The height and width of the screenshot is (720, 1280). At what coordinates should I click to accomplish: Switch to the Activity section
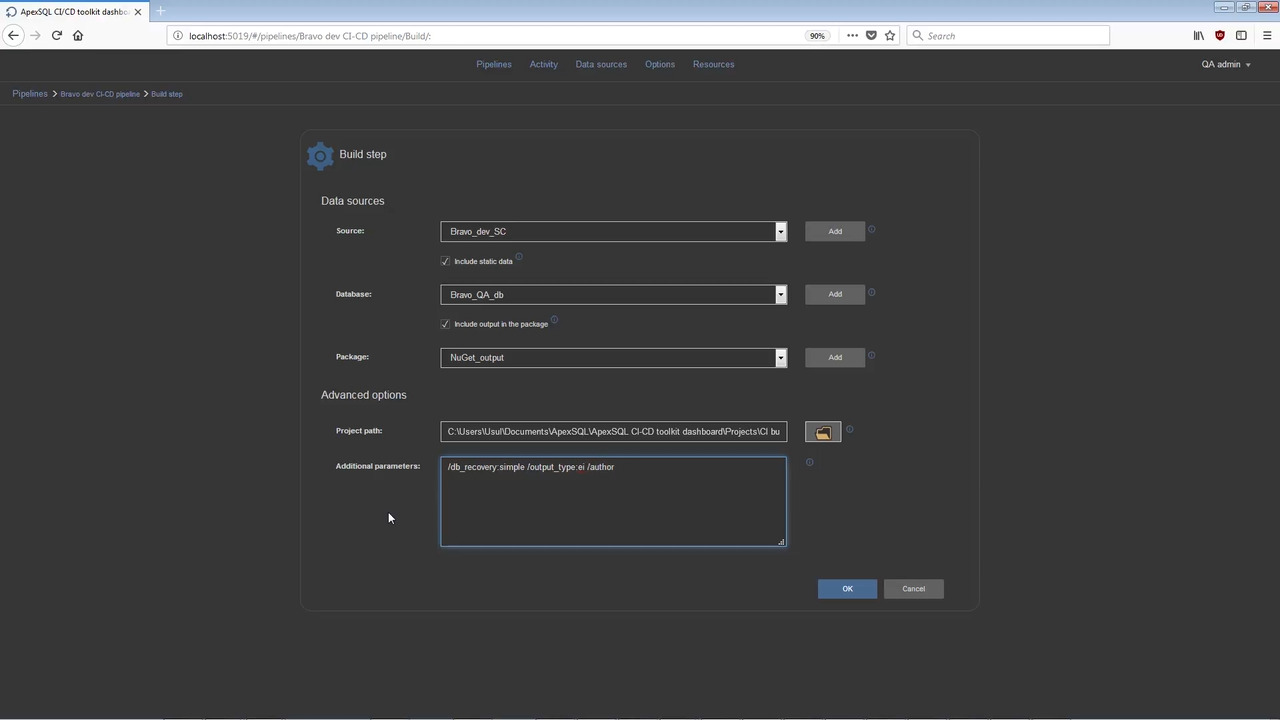pyautogui.click(x=543, y=64)
